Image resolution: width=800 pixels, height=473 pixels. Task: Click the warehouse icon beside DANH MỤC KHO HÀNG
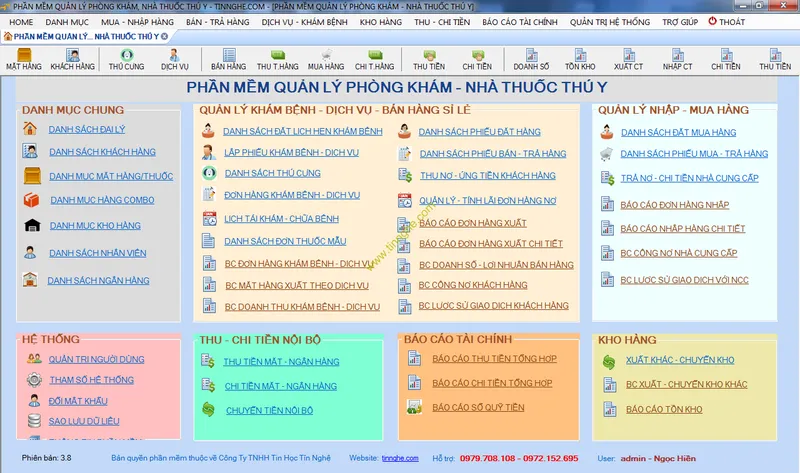(32, 225)
